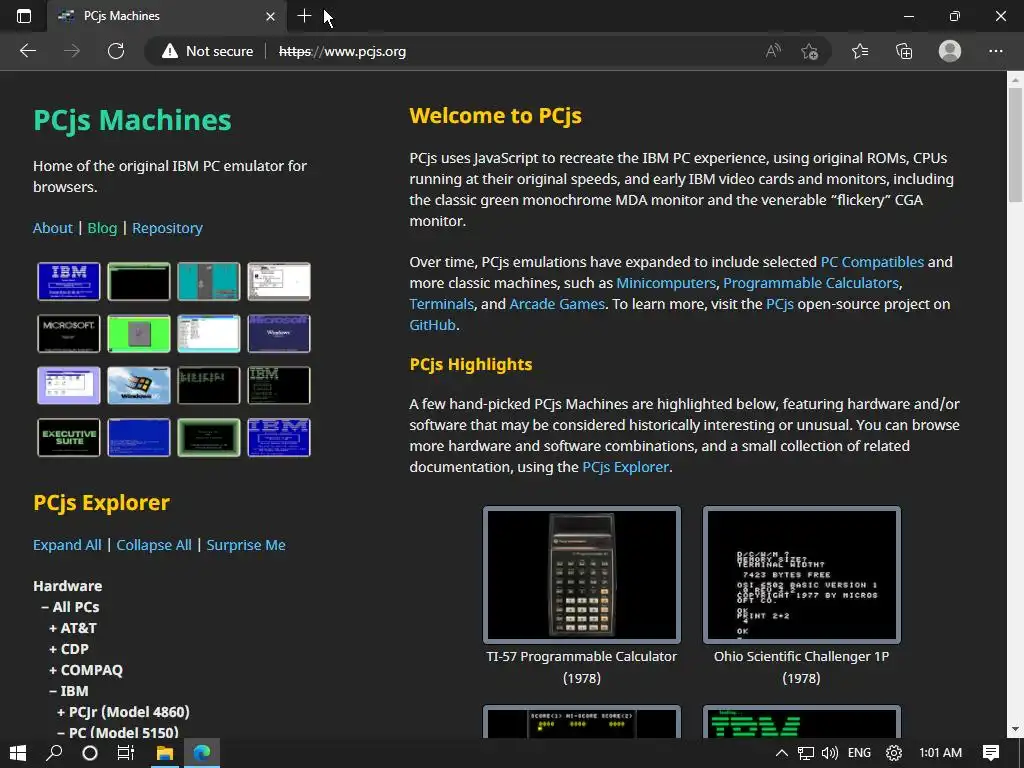Expand the CDP tree node
The height and width of the screenshot is (768, 1024).
[69, 648]
